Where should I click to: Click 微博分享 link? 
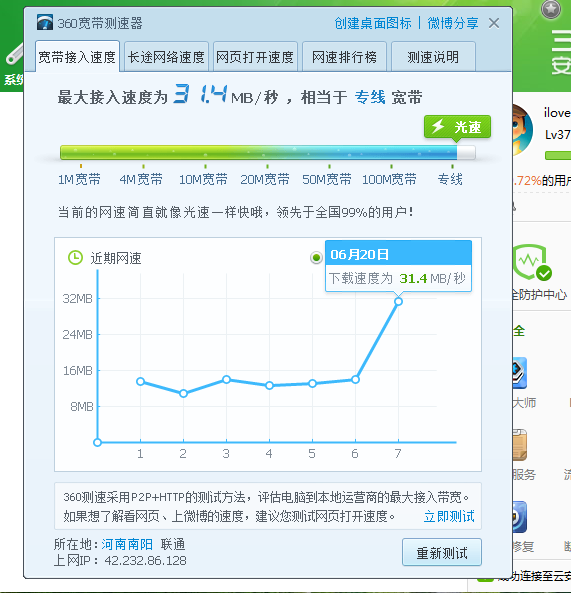pos(453,23)
